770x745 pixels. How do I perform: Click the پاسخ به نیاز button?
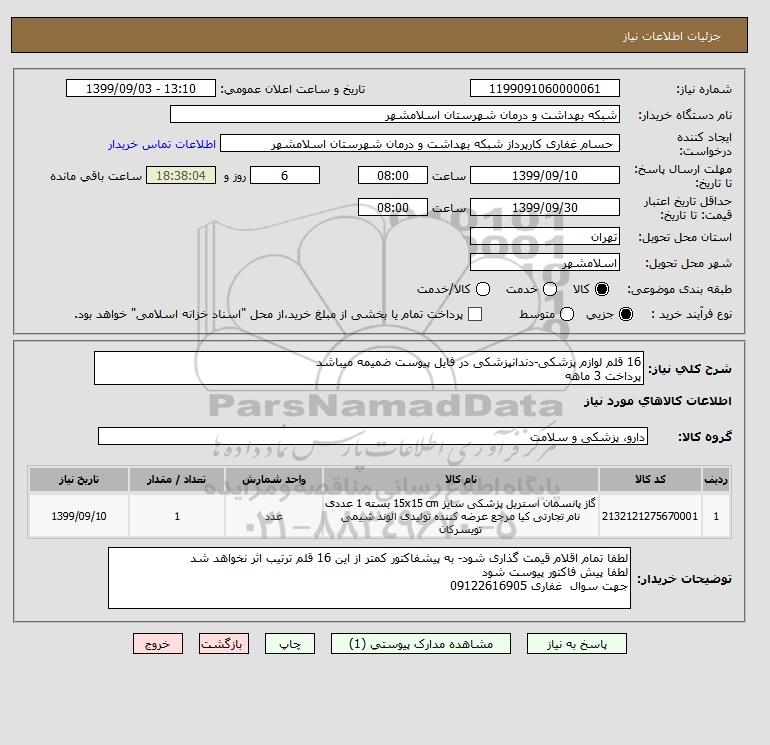[x=577, y=644]
